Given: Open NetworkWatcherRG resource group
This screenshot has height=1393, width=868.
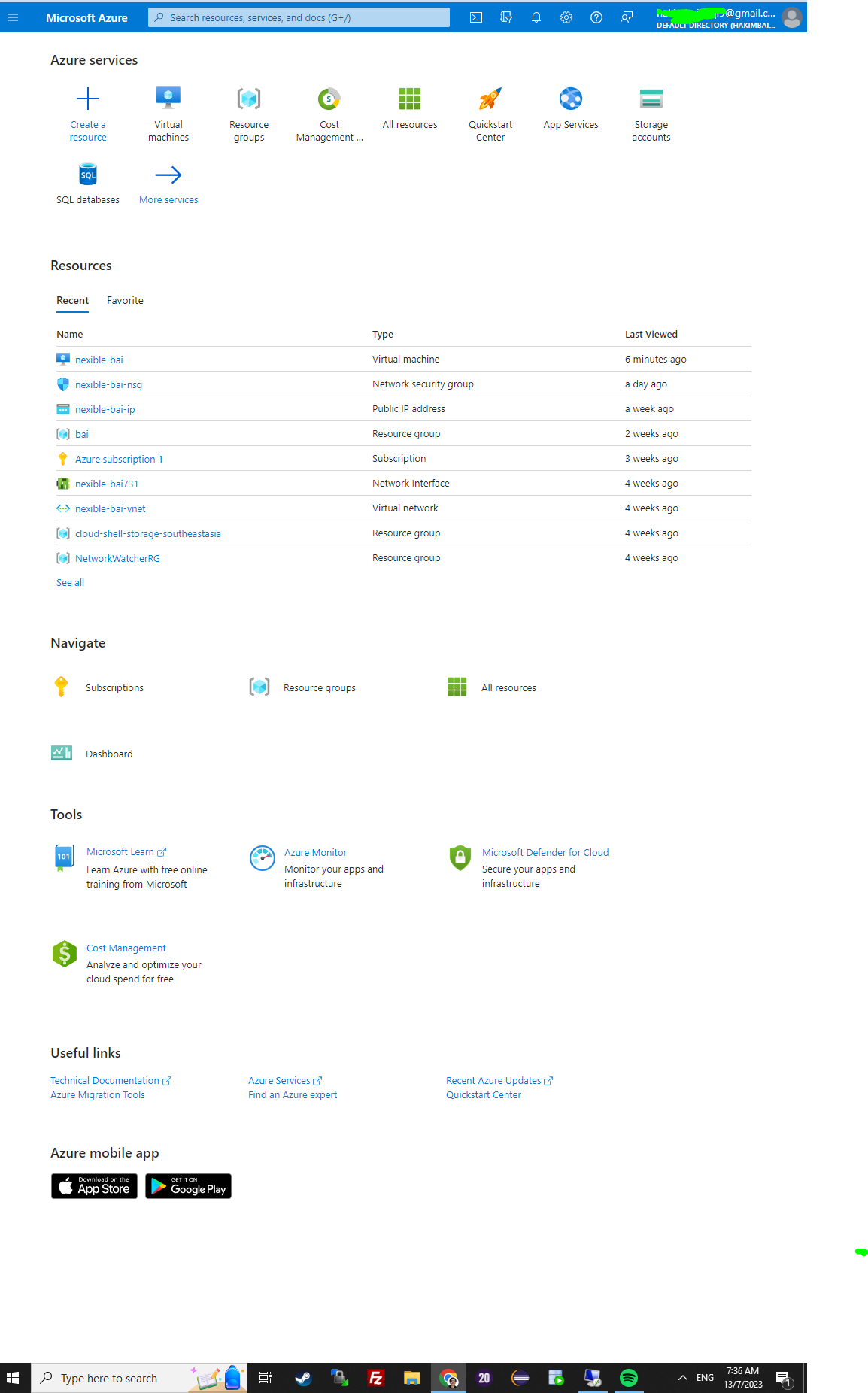Looking at the screenshot, I should [x=117, y=558].
